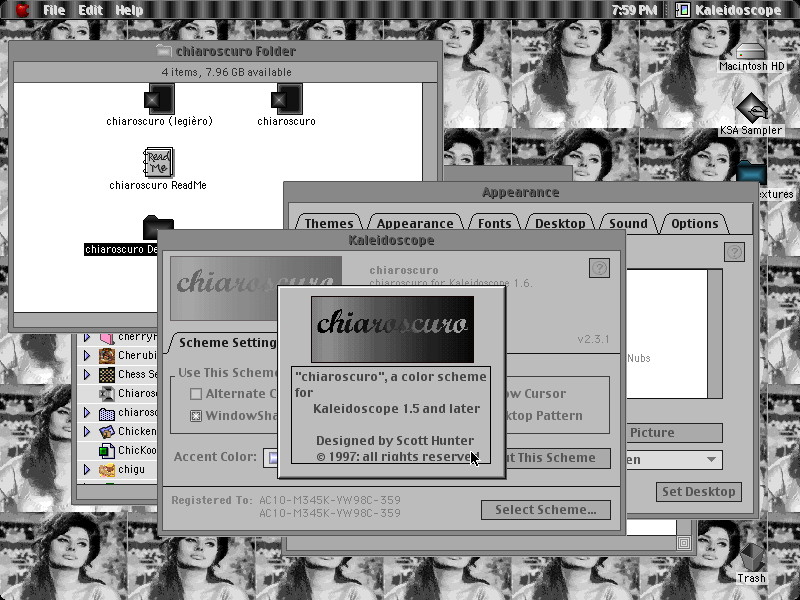The height and width of the screenshot is (600, 800).
Task: Open the Edit menu
Action: coord(91,10)
